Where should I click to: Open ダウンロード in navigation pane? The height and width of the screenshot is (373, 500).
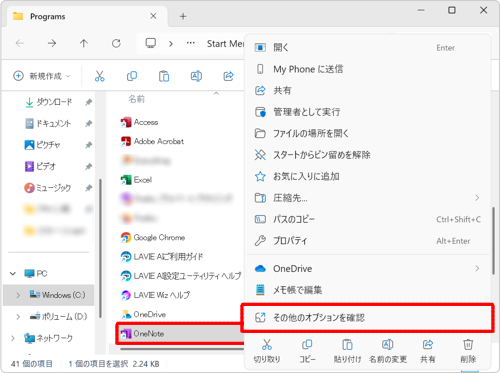[49, 102]
